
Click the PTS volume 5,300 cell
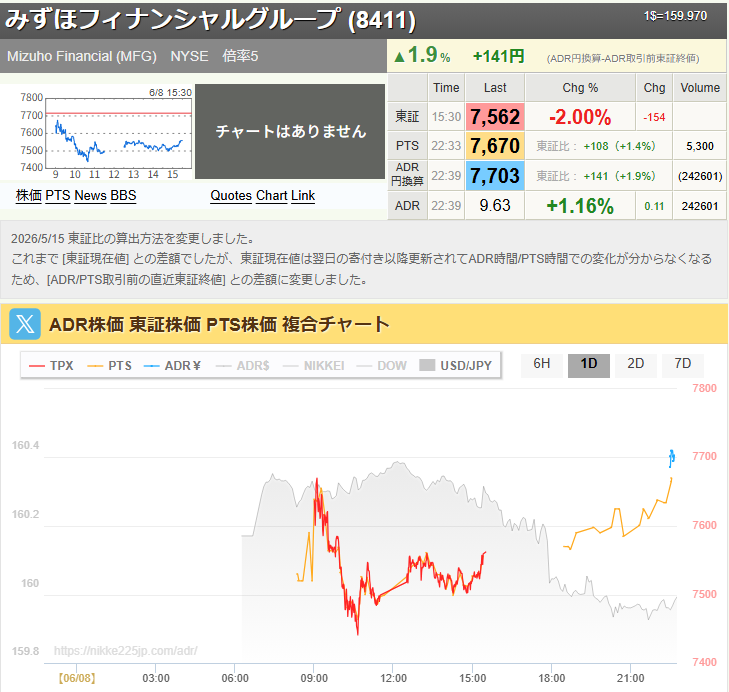point(700,146)
